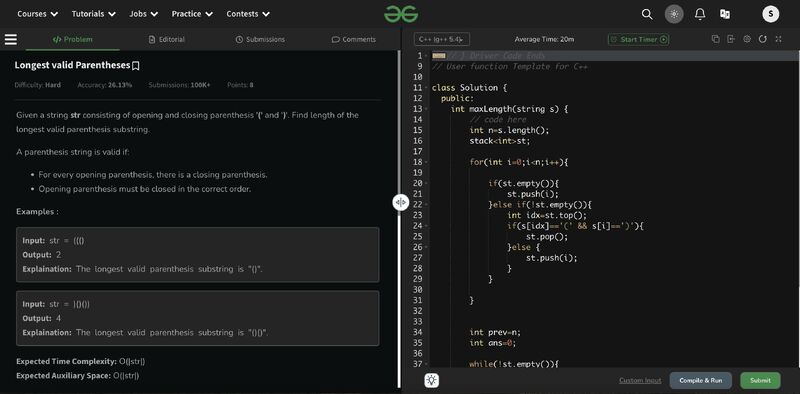Toggle the light/dark theme button

pos(674,14)
